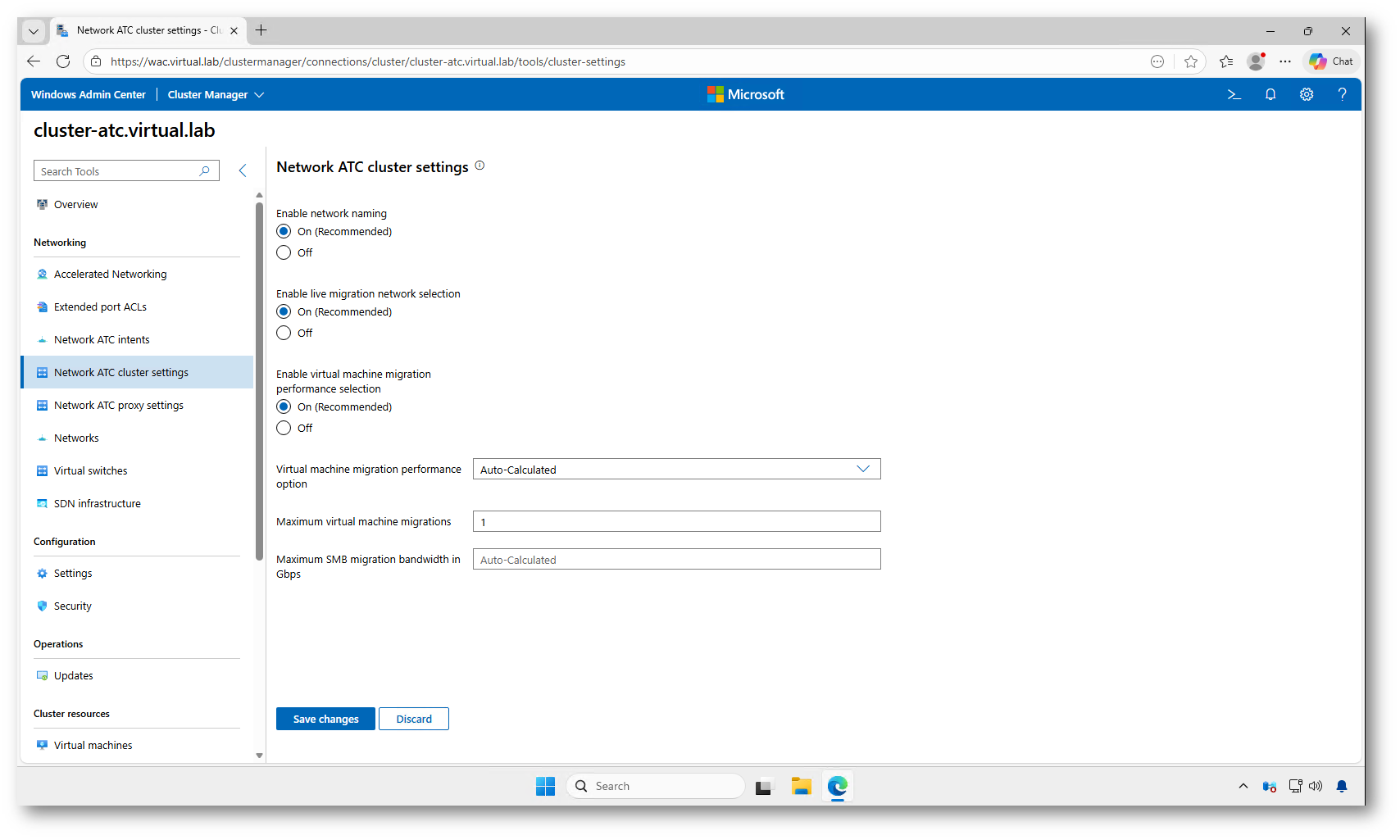Add this page to browser favorites
This screenshot has height=840, width=1400.
[x=1191, y=61]
